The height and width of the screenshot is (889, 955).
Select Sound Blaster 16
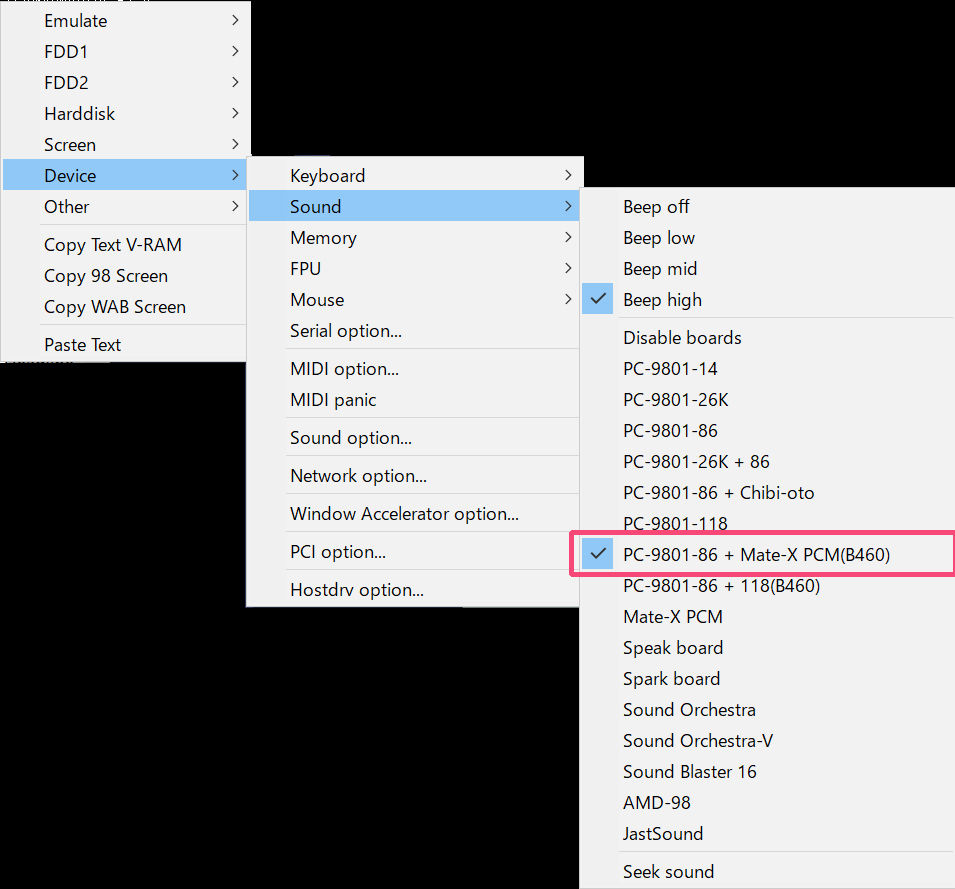point(768,772)
